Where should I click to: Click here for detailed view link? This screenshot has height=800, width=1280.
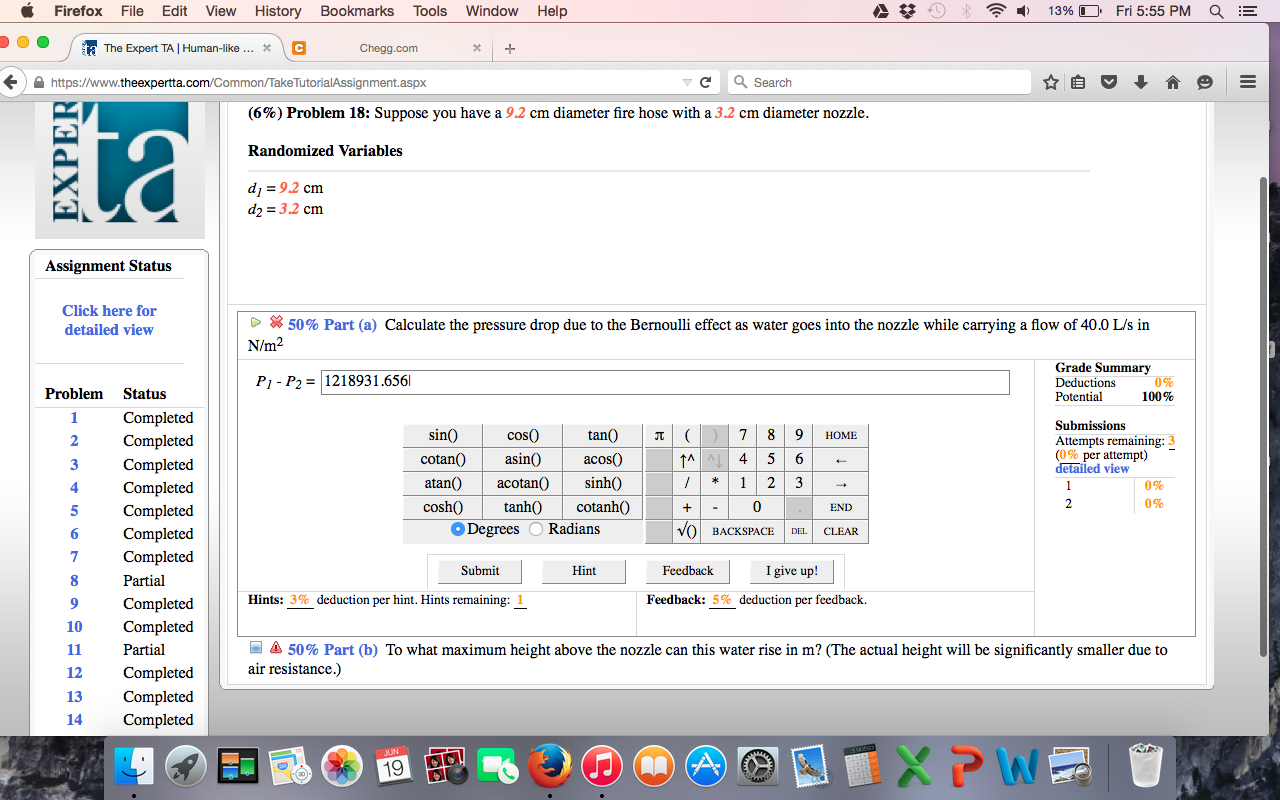click(109, 319)
